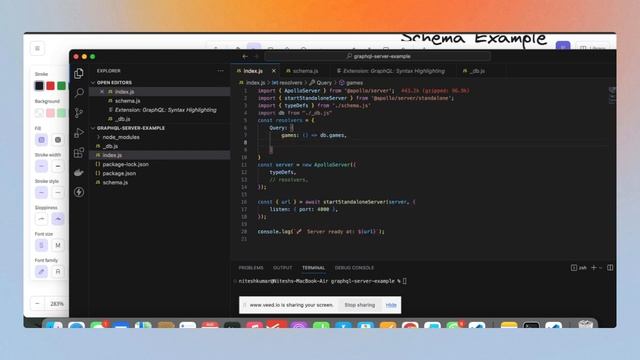Click the graphql-server-example command center search
This screenshot has width=640, height=360.
[x=378, y=56]
